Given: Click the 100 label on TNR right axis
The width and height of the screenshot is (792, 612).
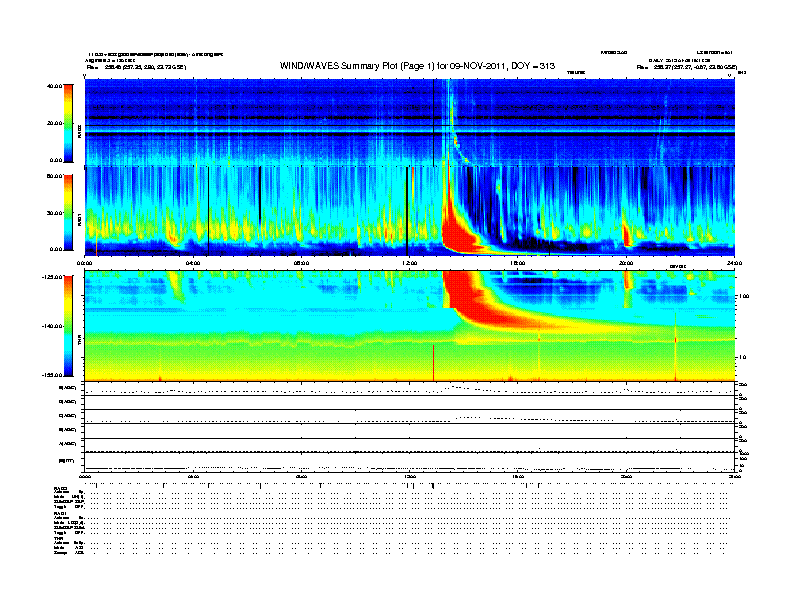Looking at the screenshot, I should click(744, 296).
